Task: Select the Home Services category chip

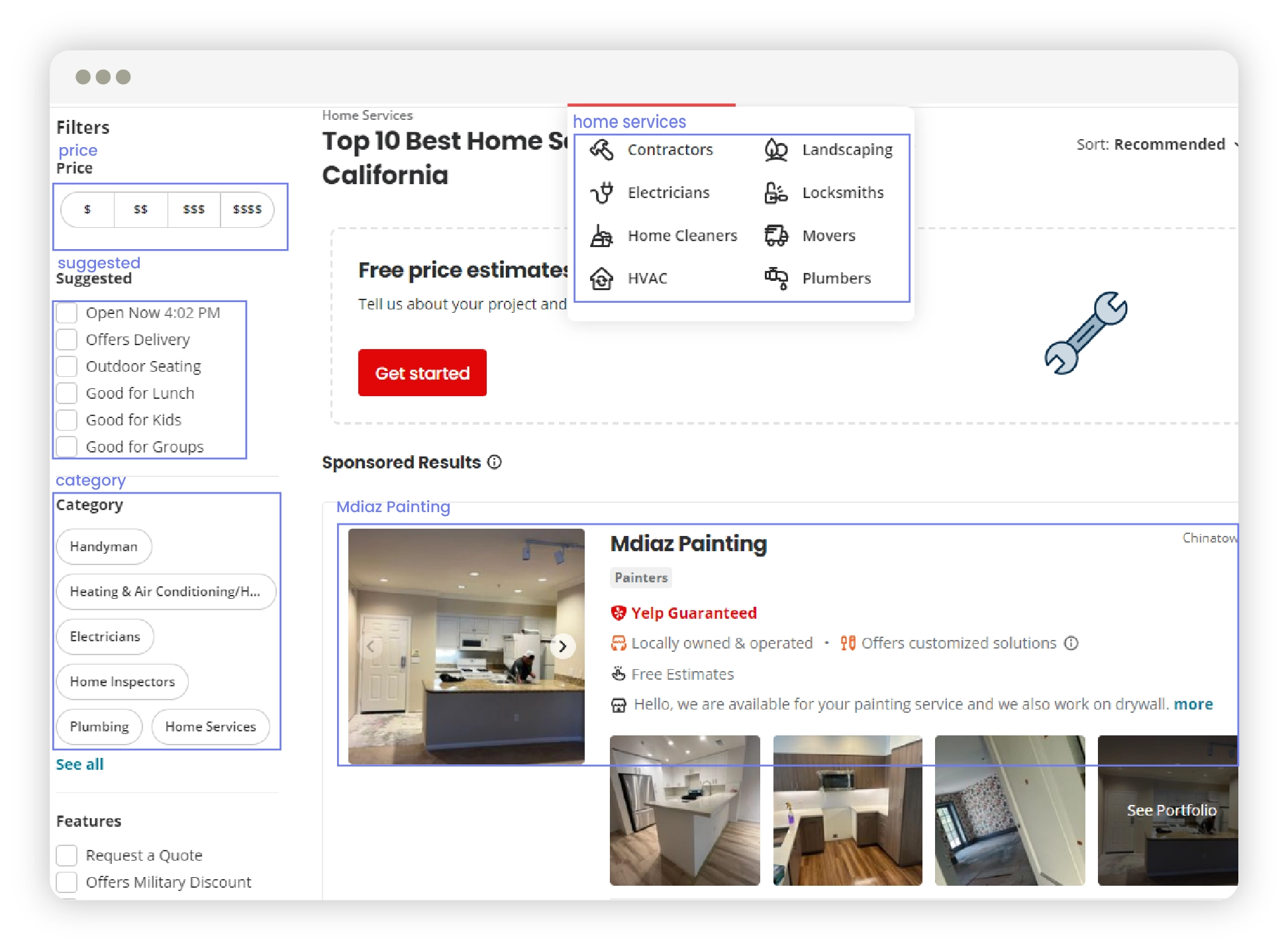Action: pyautogui.click(x=211, y=727)
